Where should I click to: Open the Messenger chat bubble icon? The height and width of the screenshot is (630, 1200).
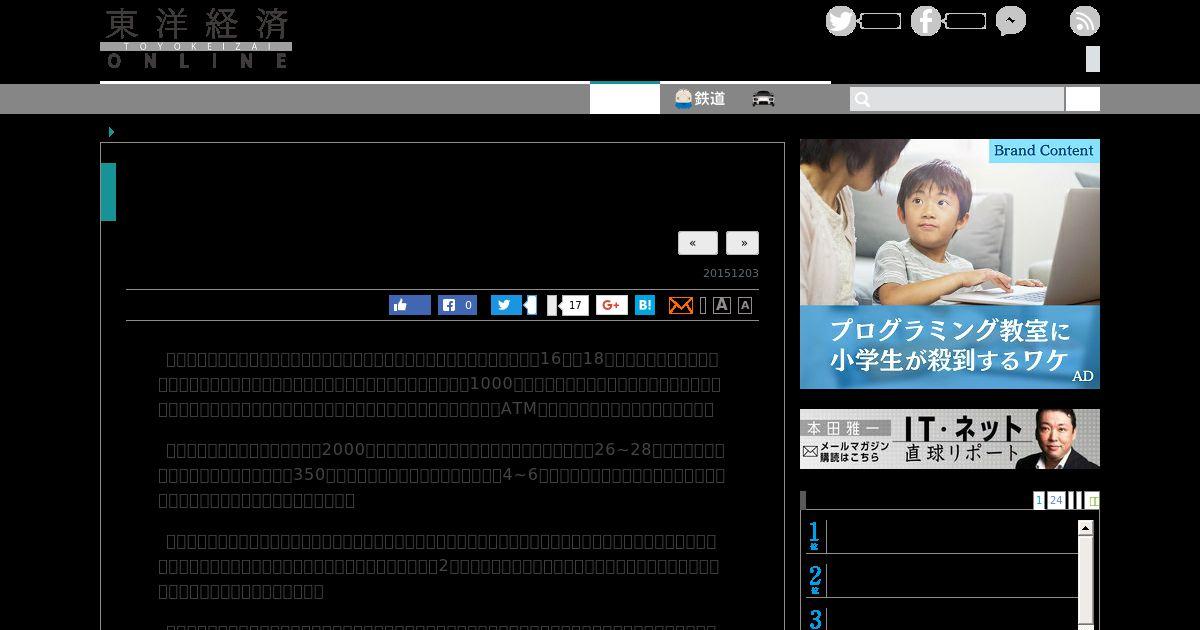[x=1011, y=21]
